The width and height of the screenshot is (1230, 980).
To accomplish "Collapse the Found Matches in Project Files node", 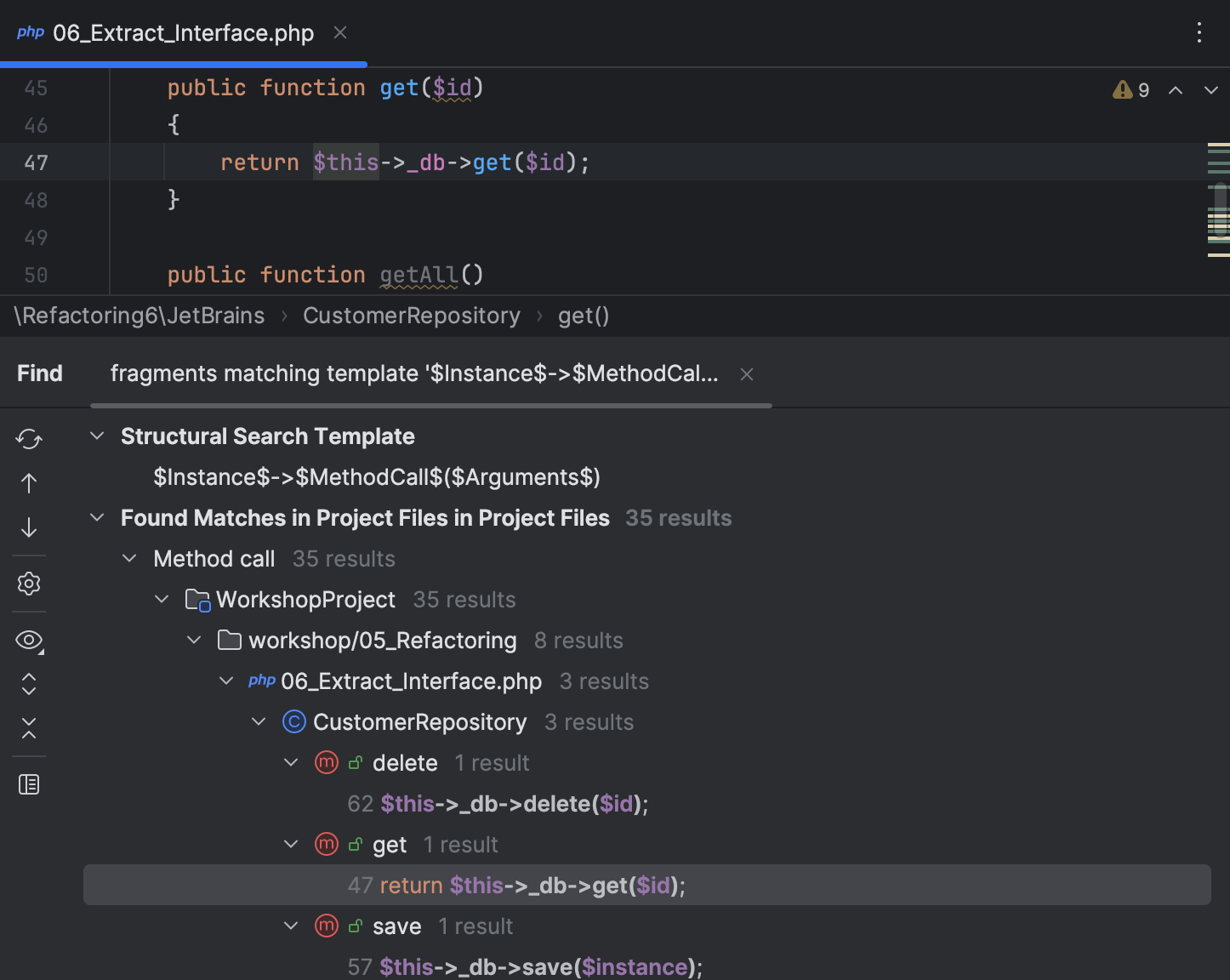I will point(96,517).
